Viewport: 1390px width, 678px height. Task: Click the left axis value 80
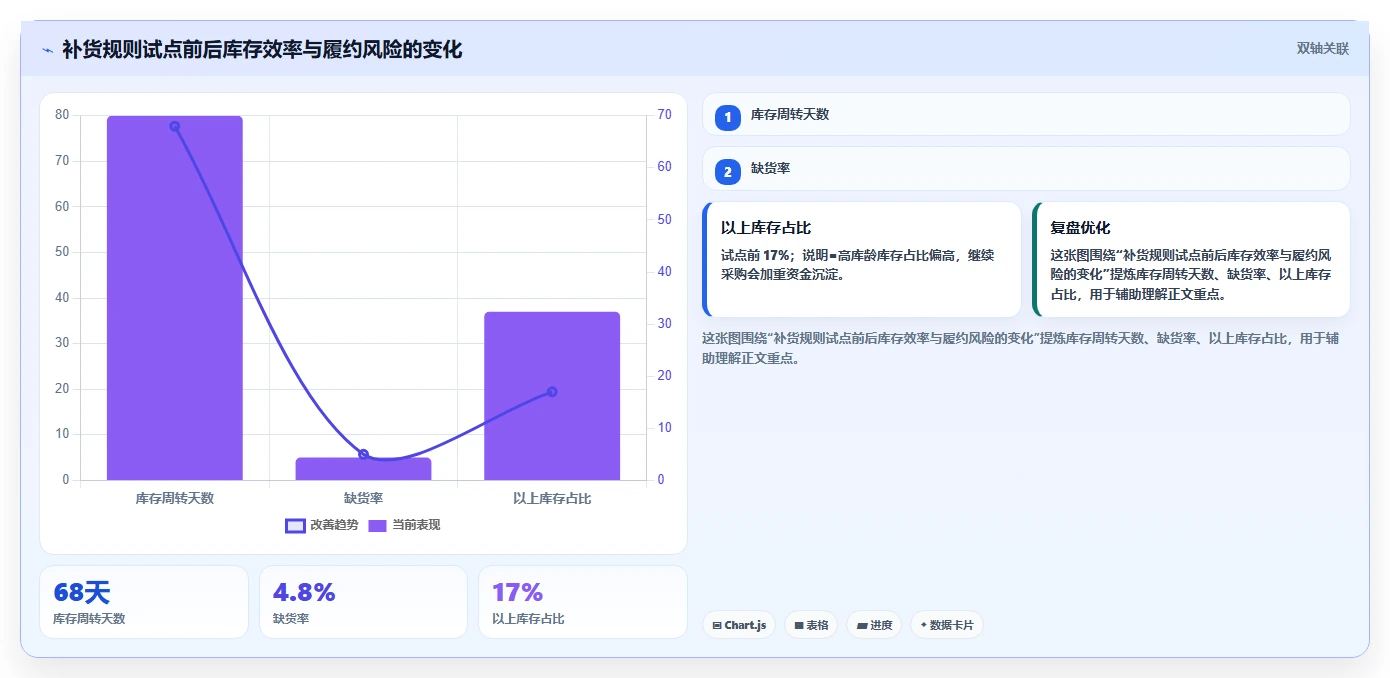click(62, 115)
